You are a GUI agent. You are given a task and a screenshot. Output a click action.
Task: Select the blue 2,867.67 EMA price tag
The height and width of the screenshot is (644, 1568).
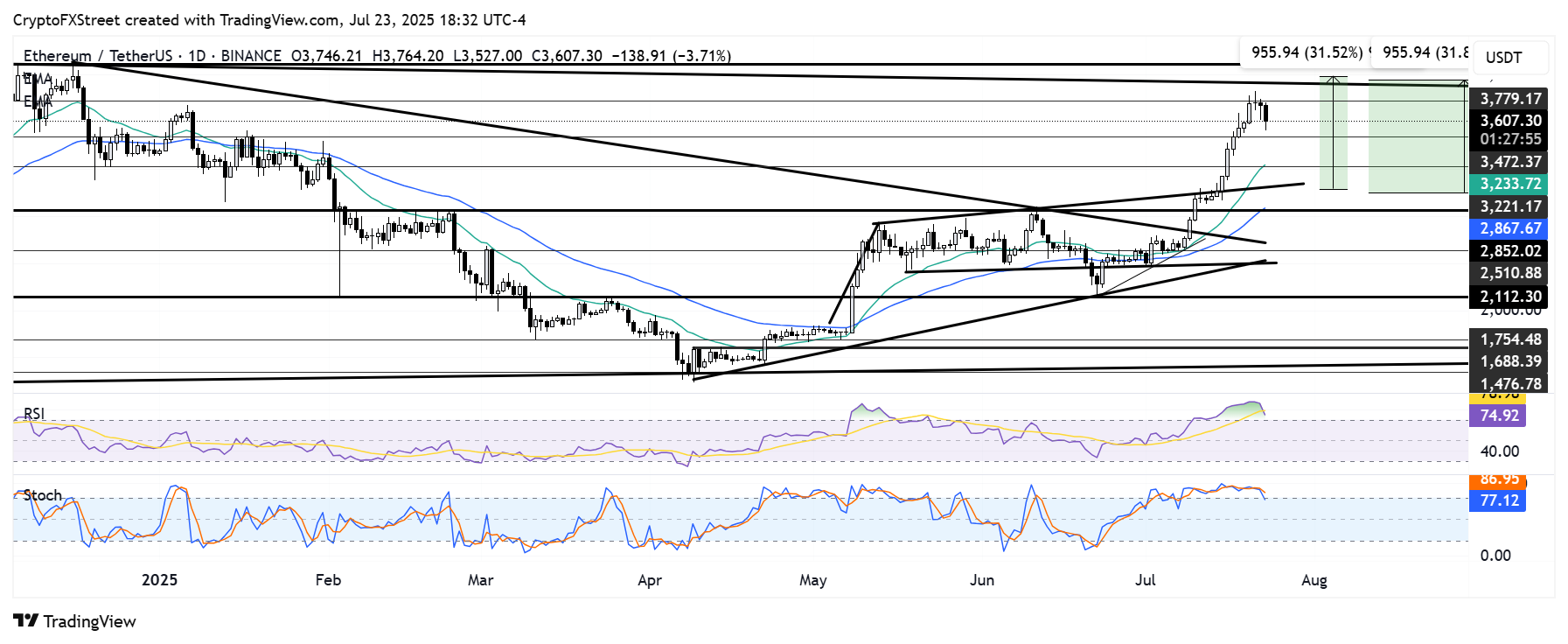(1510, 228)
